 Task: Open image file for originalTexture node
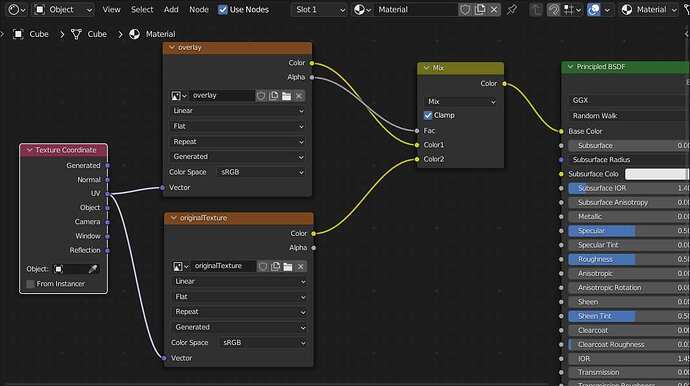click(x=288, y=266)
